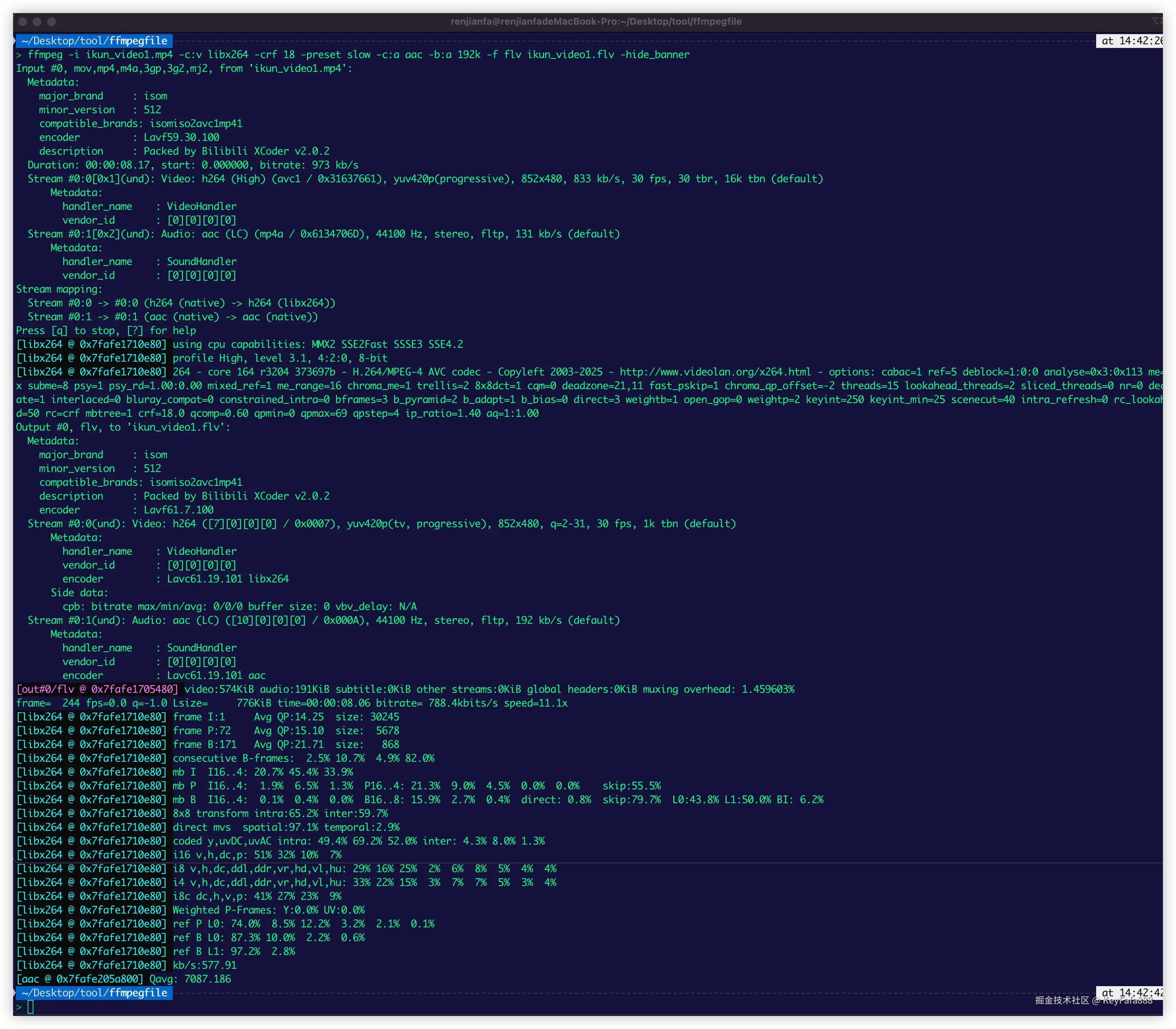1176x1029 pixels.
Task: Click the pink [out#0/flv] log tag
Action: (x=98, y=689)
